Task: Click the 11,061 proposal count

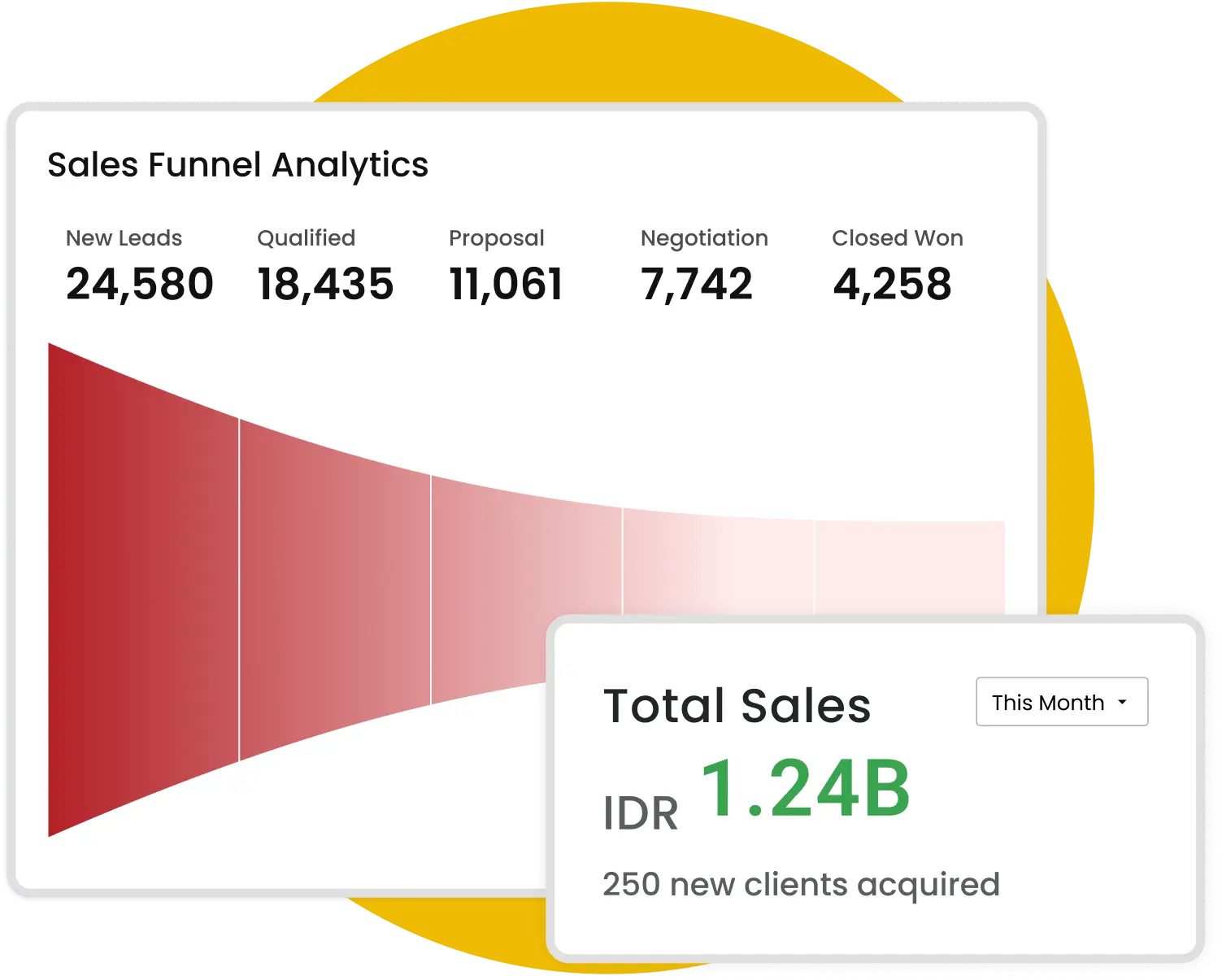Action: (x=506, y=284)
